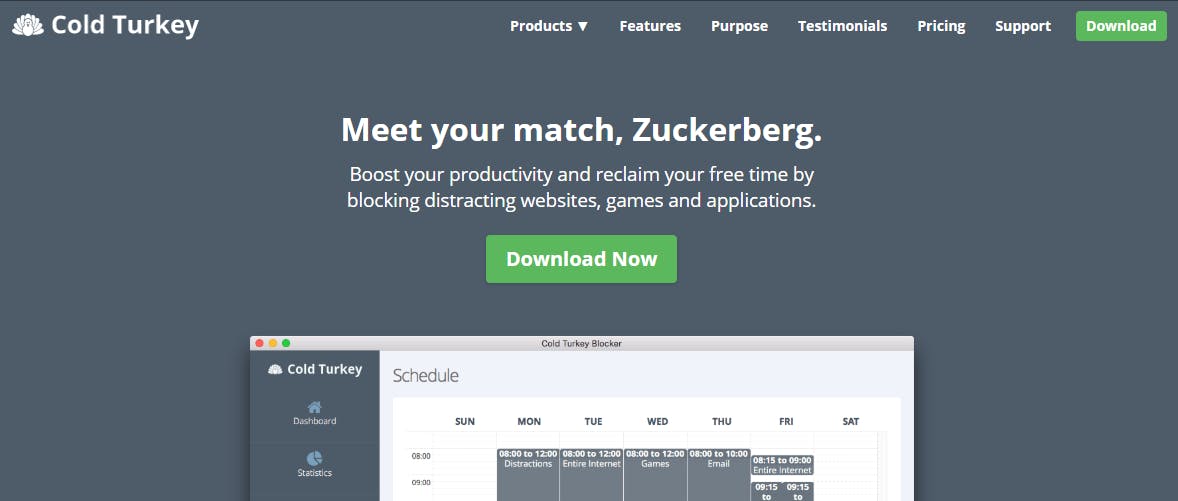Open the Dashboard home icon in sidebar

click(x=315, y=407)
